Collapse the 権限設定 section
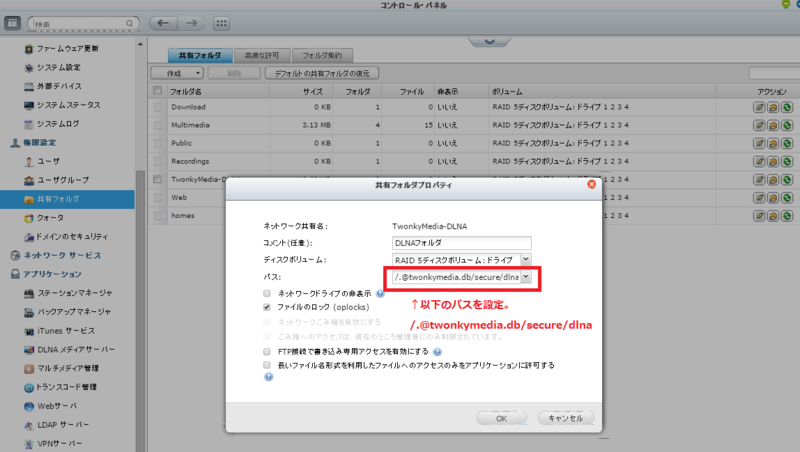This screenshot has height=452, width=800. pyautogui.click(x=34, y=143)
